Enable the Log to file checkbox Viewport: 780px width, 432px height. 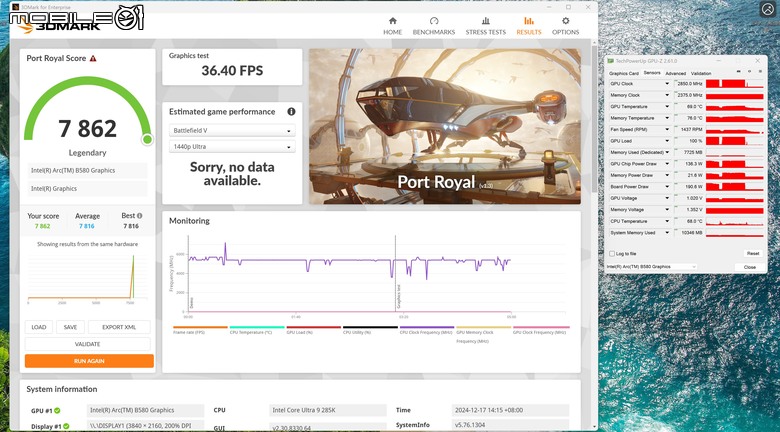612,254
